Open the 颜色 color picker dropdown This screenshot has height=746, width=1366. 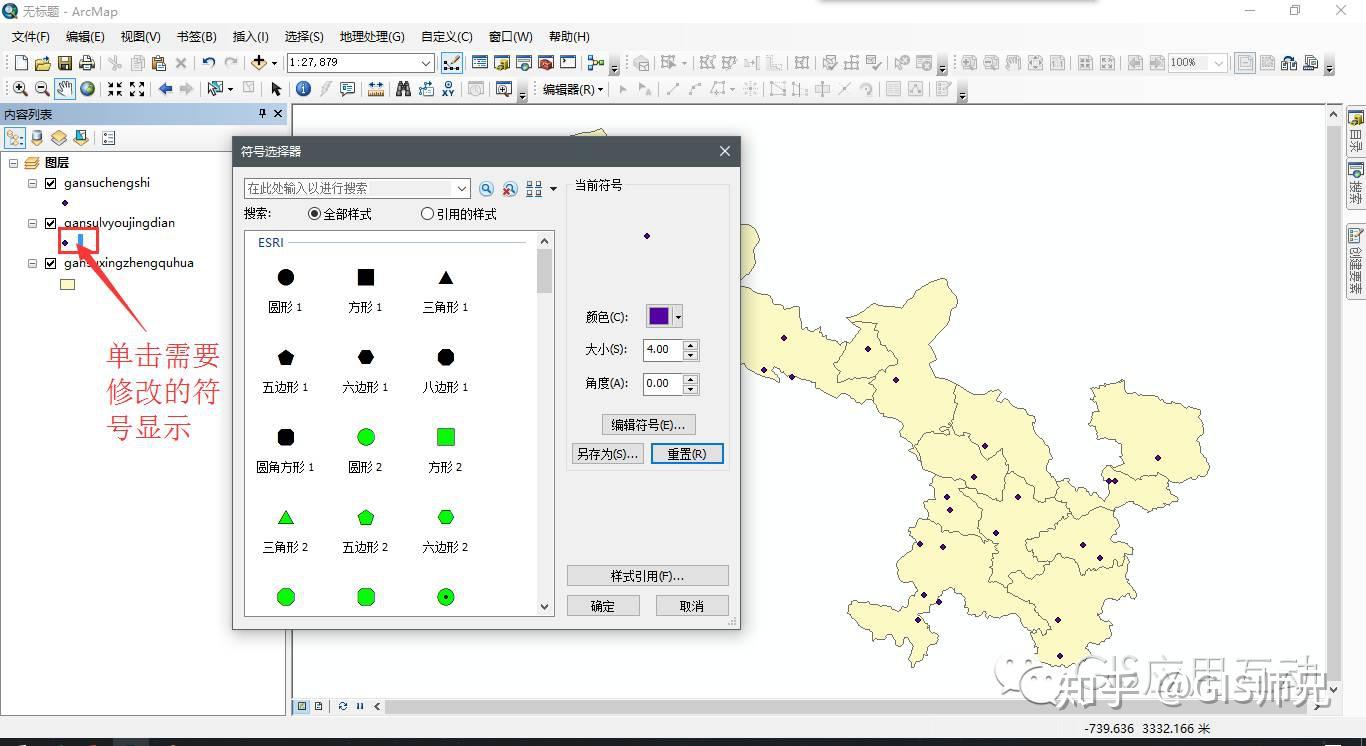(x=676, y=316)
